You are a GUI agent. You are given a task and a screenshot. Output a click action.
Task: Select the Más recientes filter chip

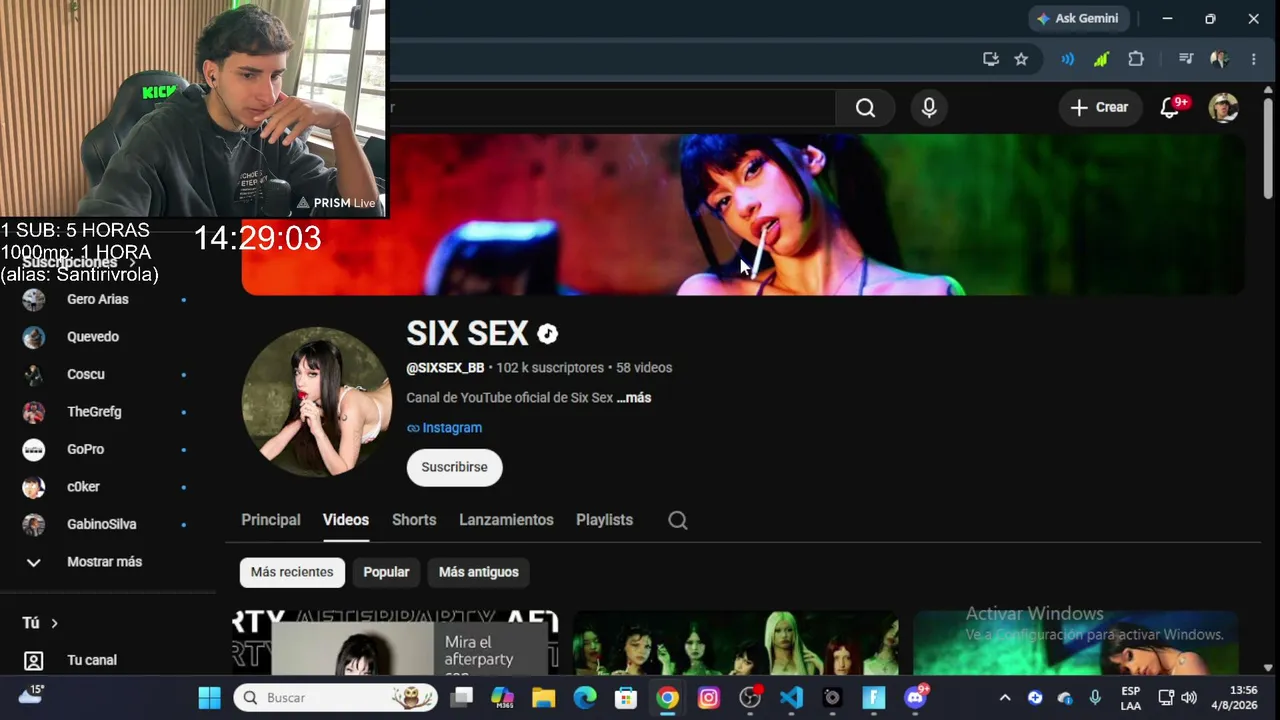click(292, 572)
